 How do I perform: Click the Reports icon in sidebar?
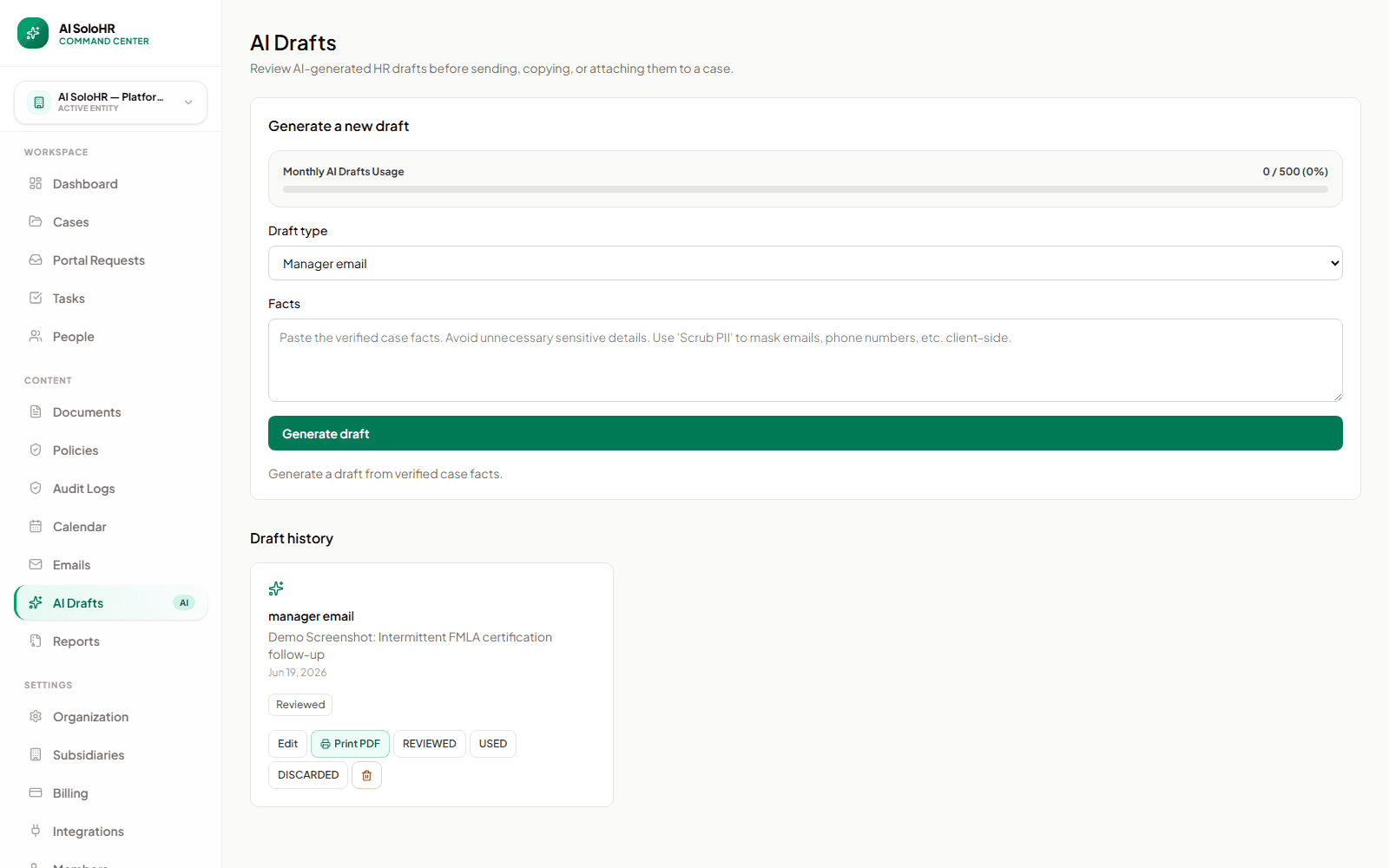tap(36, 641)
